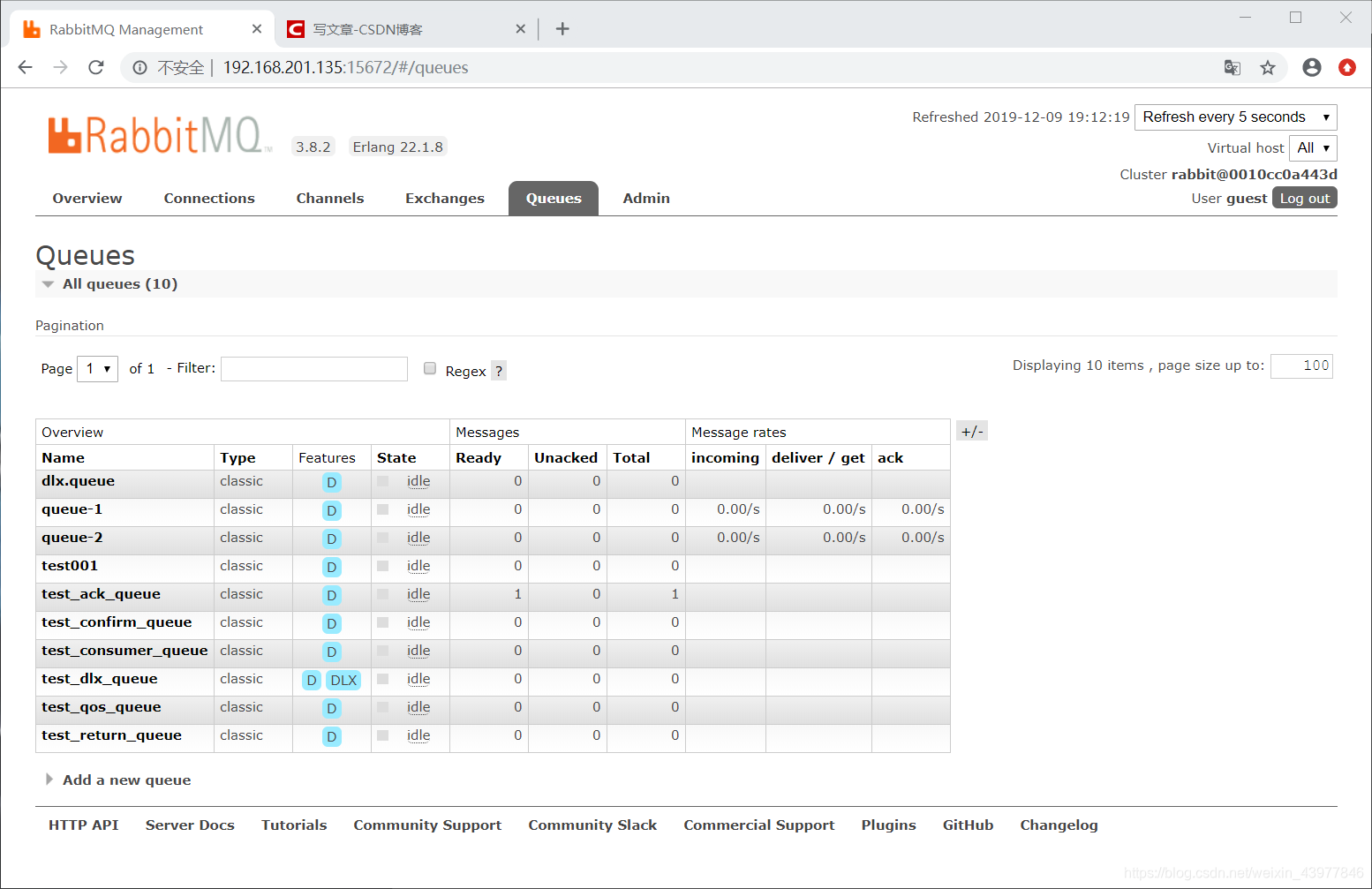
Task: Open the Virtual host All dropdown
Action: 1313,148
